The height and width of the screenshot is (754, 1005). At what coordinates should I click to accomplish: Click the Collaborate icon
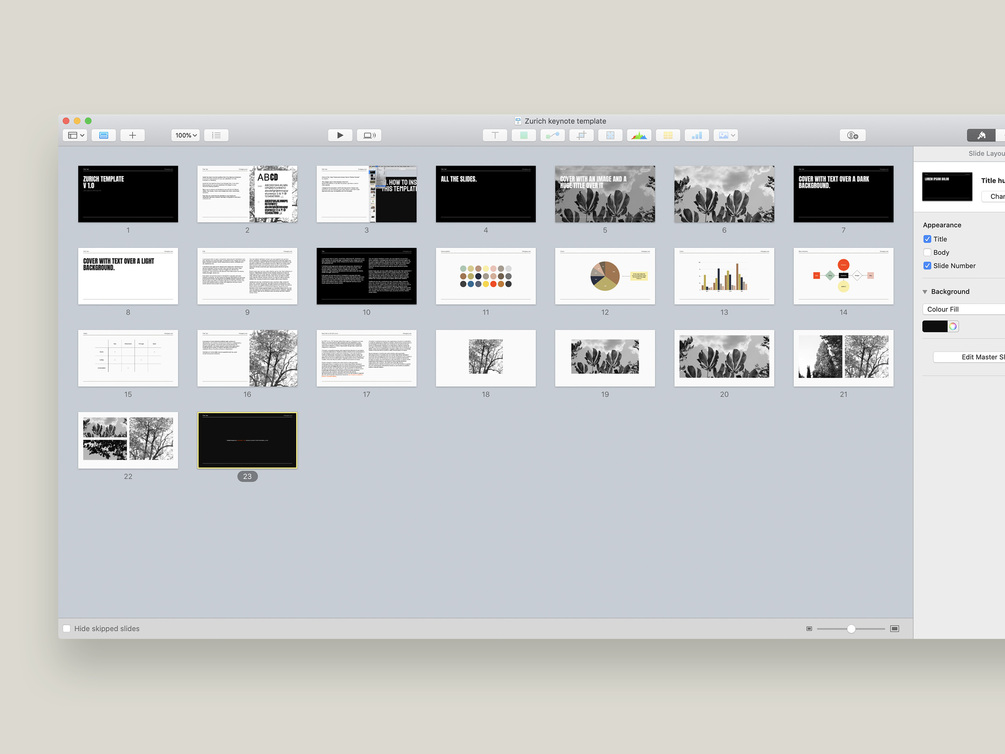(852, 135)
